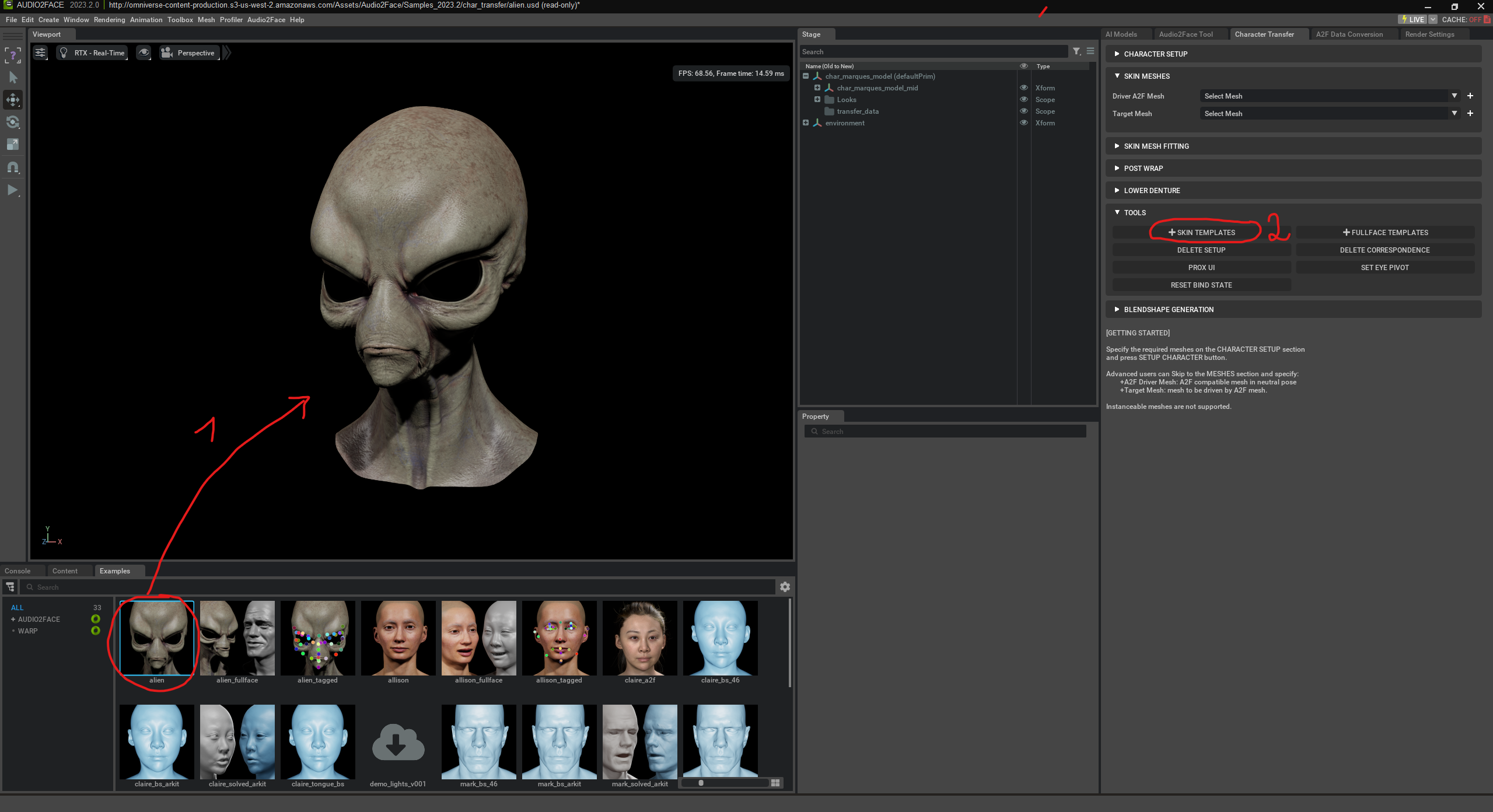Click plus icon next to Target Mesh

coord(1470,113)
